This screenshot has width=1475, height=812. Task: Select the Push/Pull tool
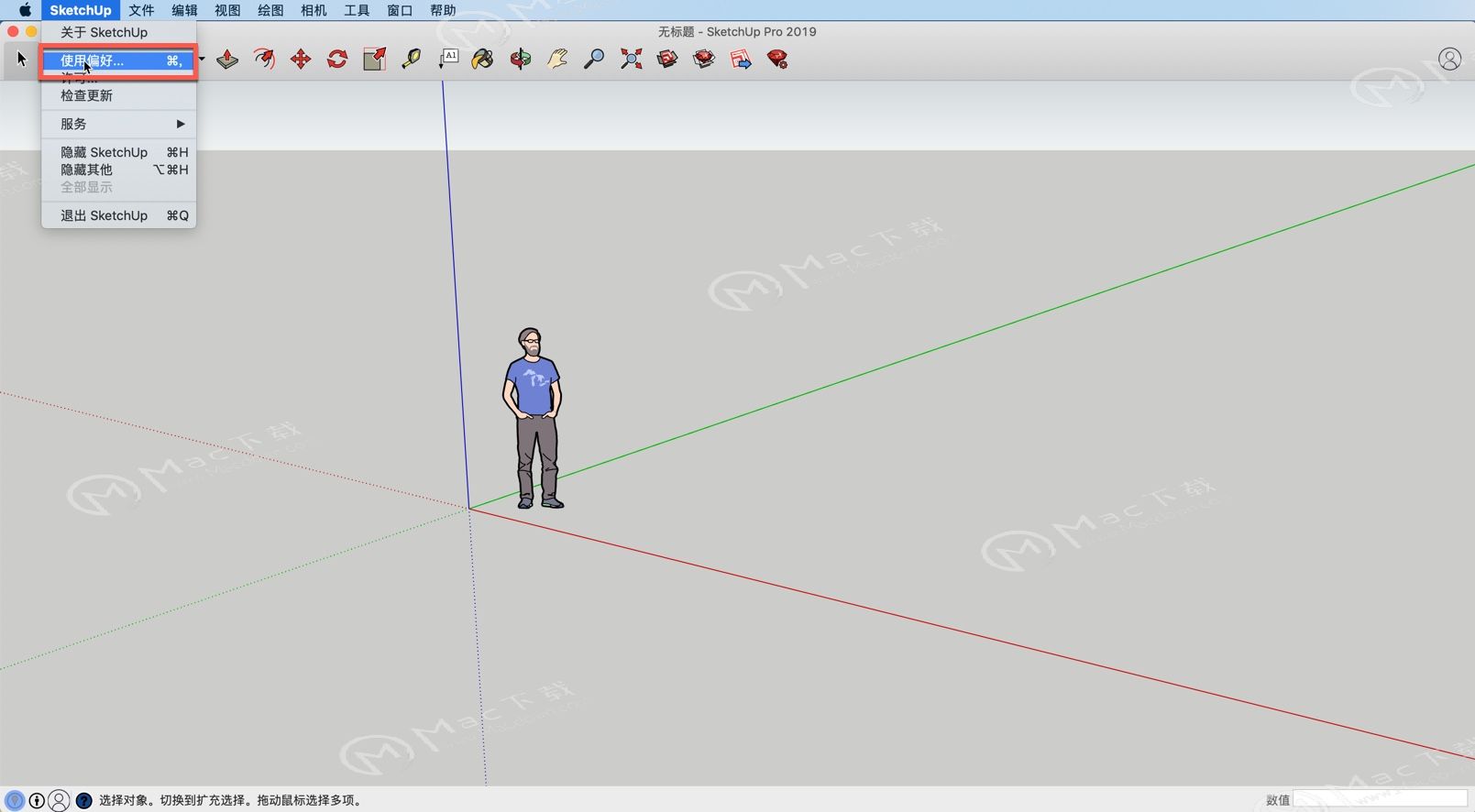[227, 60]
